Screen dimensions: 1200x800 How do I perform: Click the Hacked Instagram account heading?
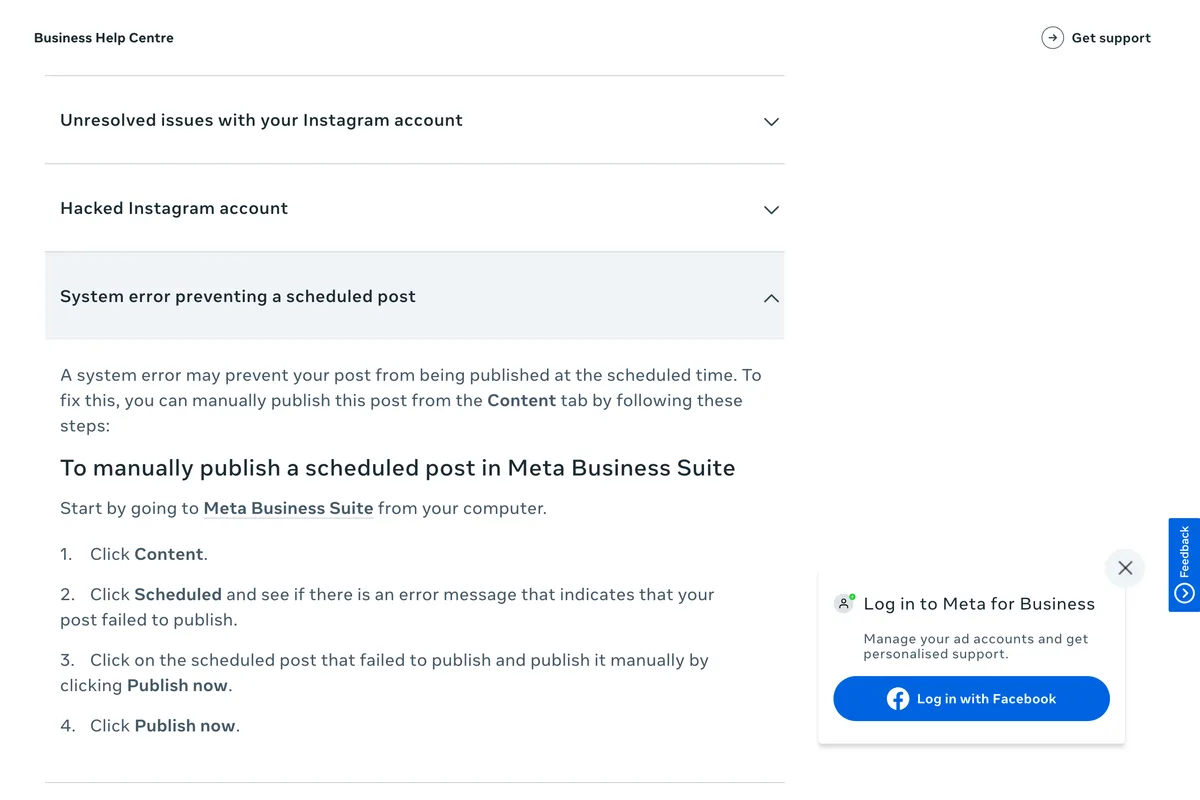[x=174, y=208]
